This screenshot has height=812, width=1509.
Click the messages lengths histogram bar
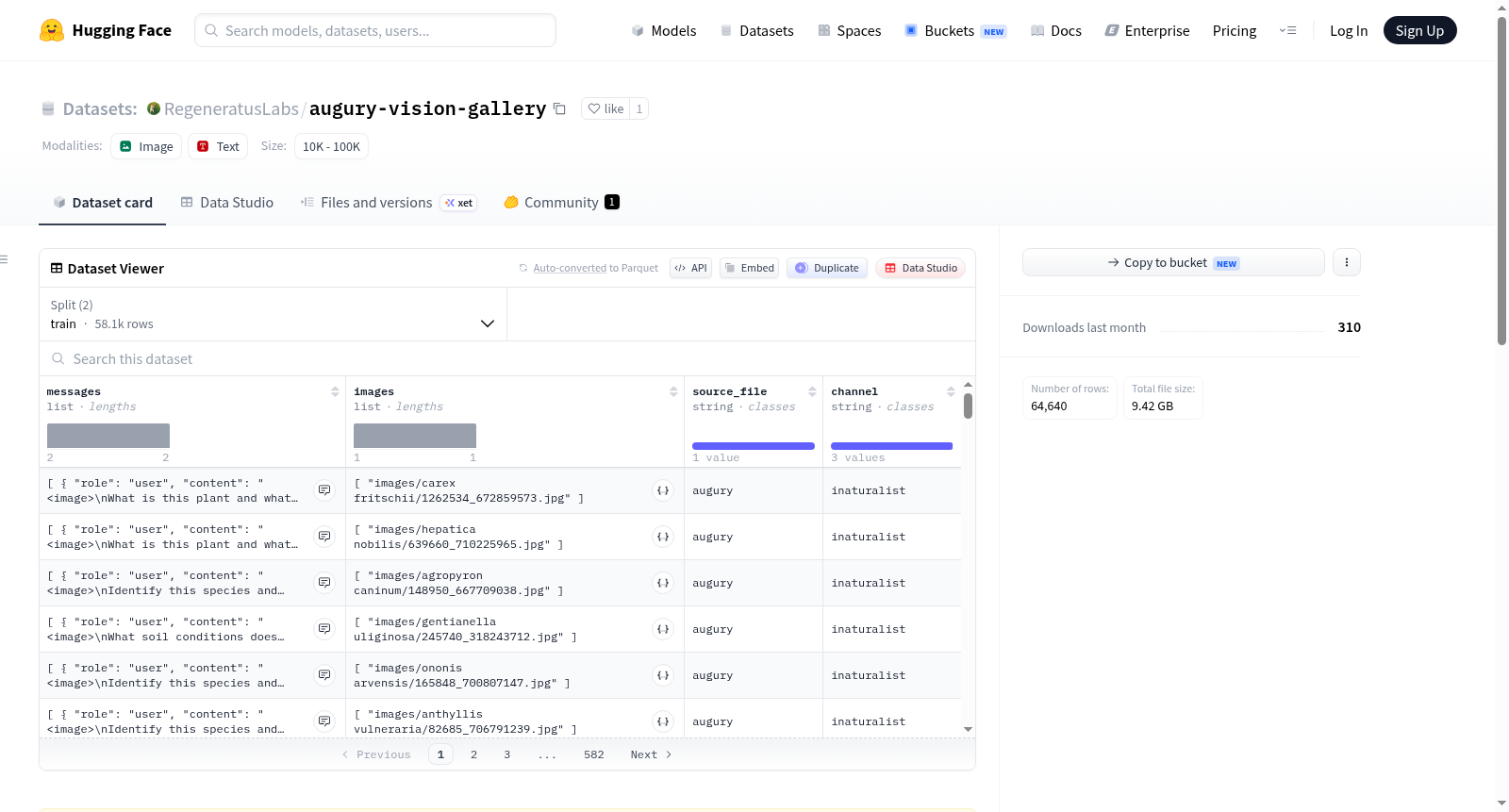[108, 436]
